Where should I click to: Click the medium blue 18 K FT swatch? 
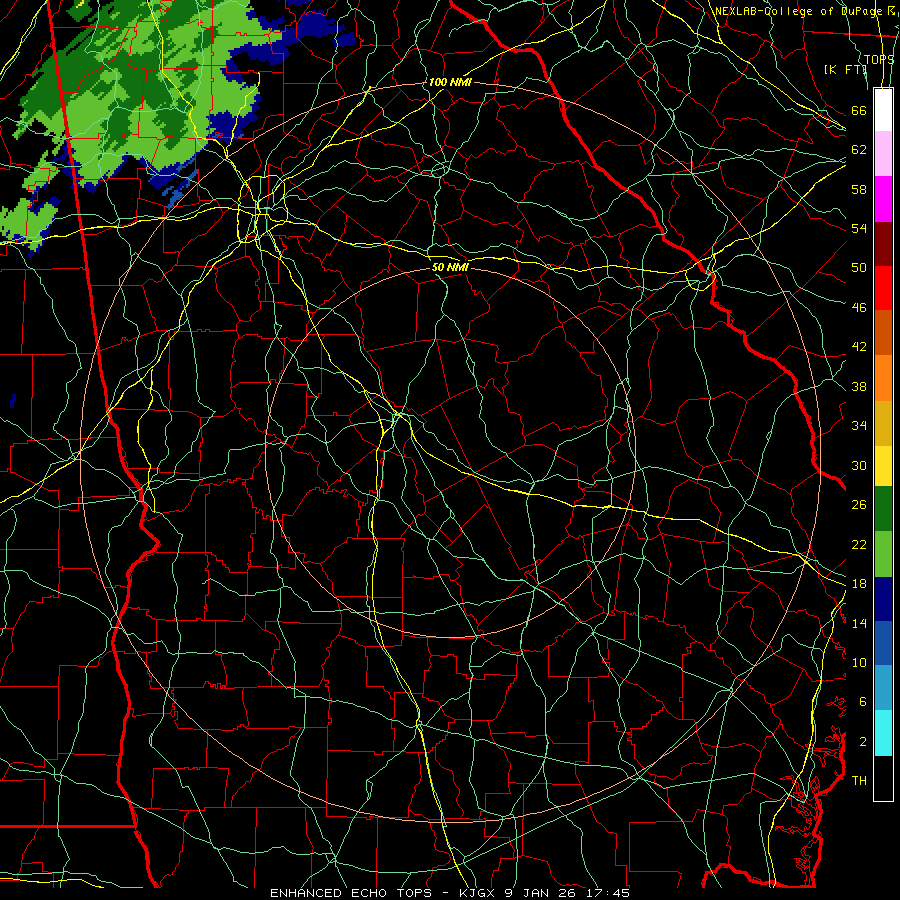[x=883, y=643]
